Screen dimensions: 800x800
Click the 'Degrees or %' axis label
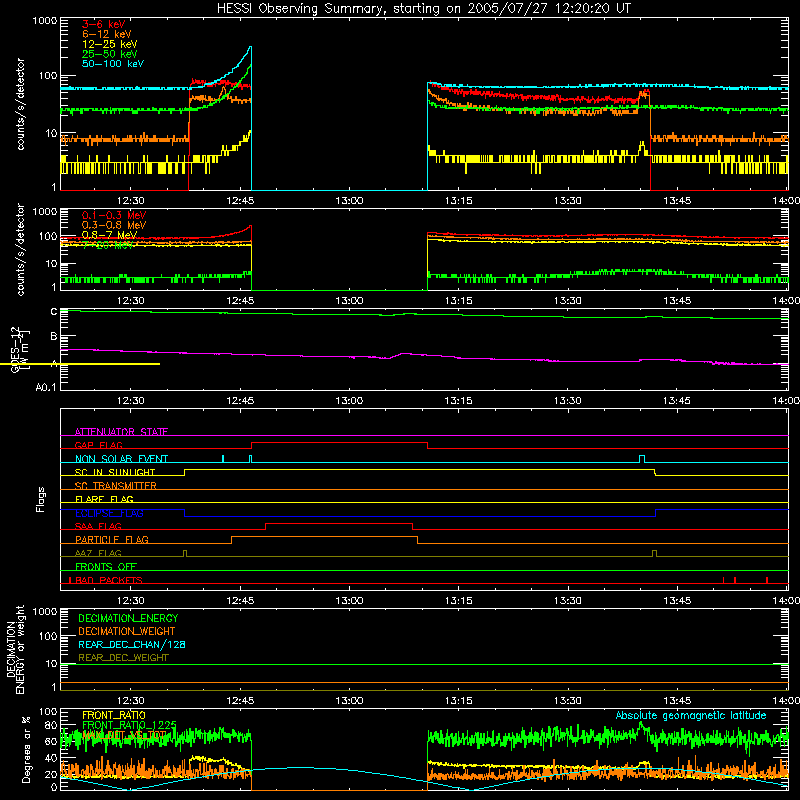point(26,749)
